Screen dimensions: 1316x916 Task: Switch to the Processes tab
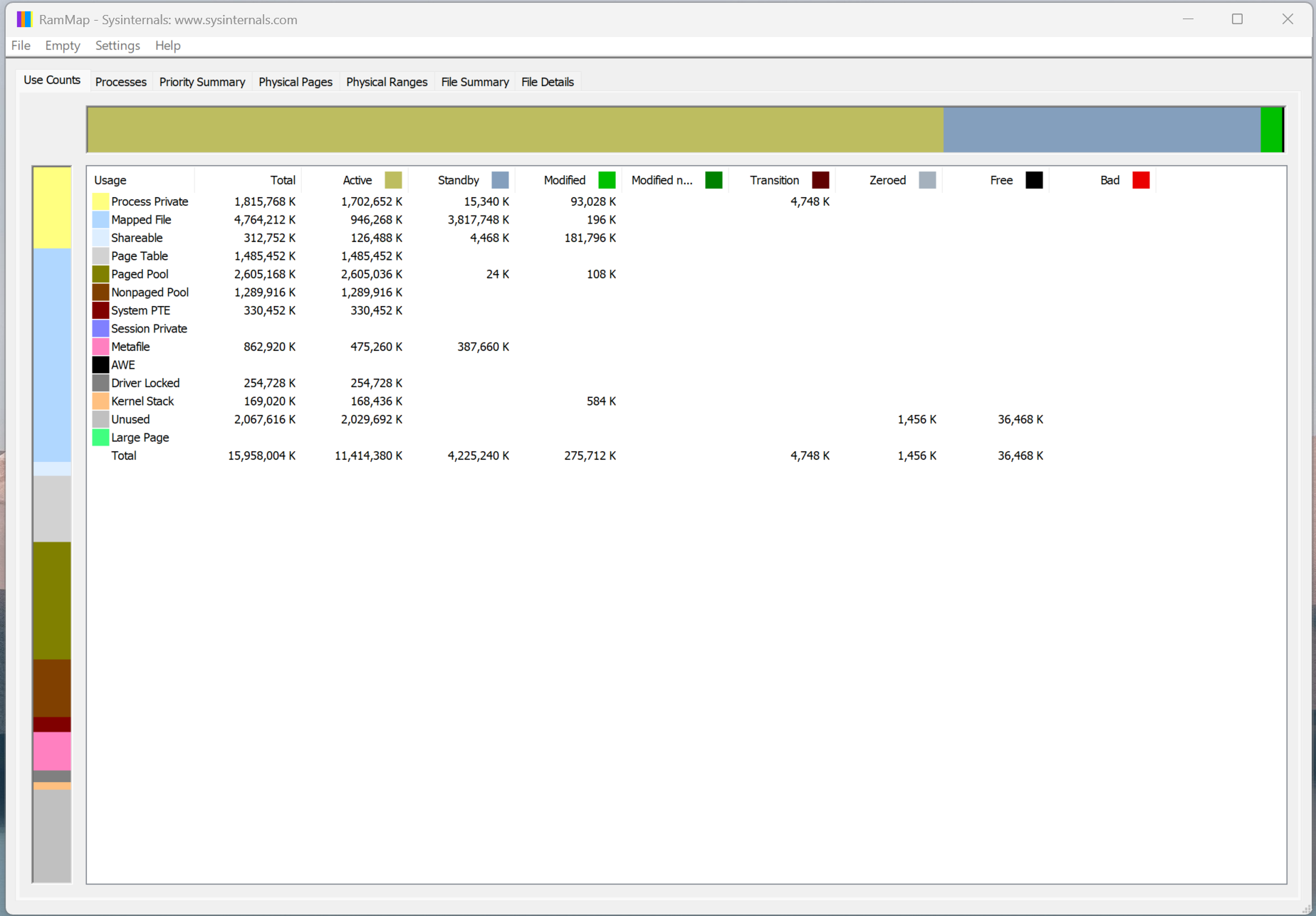pos(121,82)
